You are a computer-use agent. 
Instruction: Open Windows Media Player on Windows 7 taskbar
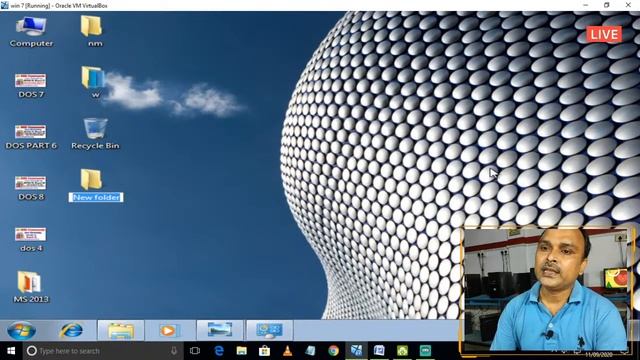coord(169,330)
